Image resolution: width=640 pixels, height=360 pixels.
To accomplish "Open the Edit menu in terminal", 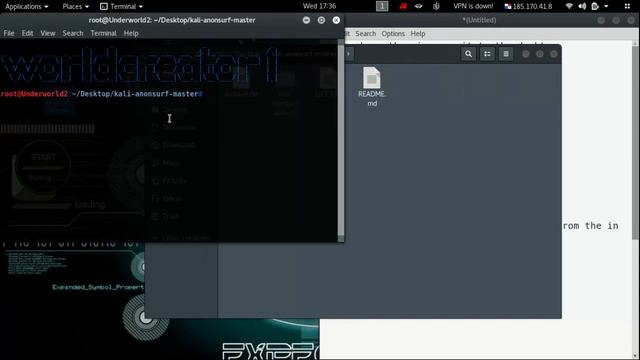I will pyautogui.click(x=27, y=33).
